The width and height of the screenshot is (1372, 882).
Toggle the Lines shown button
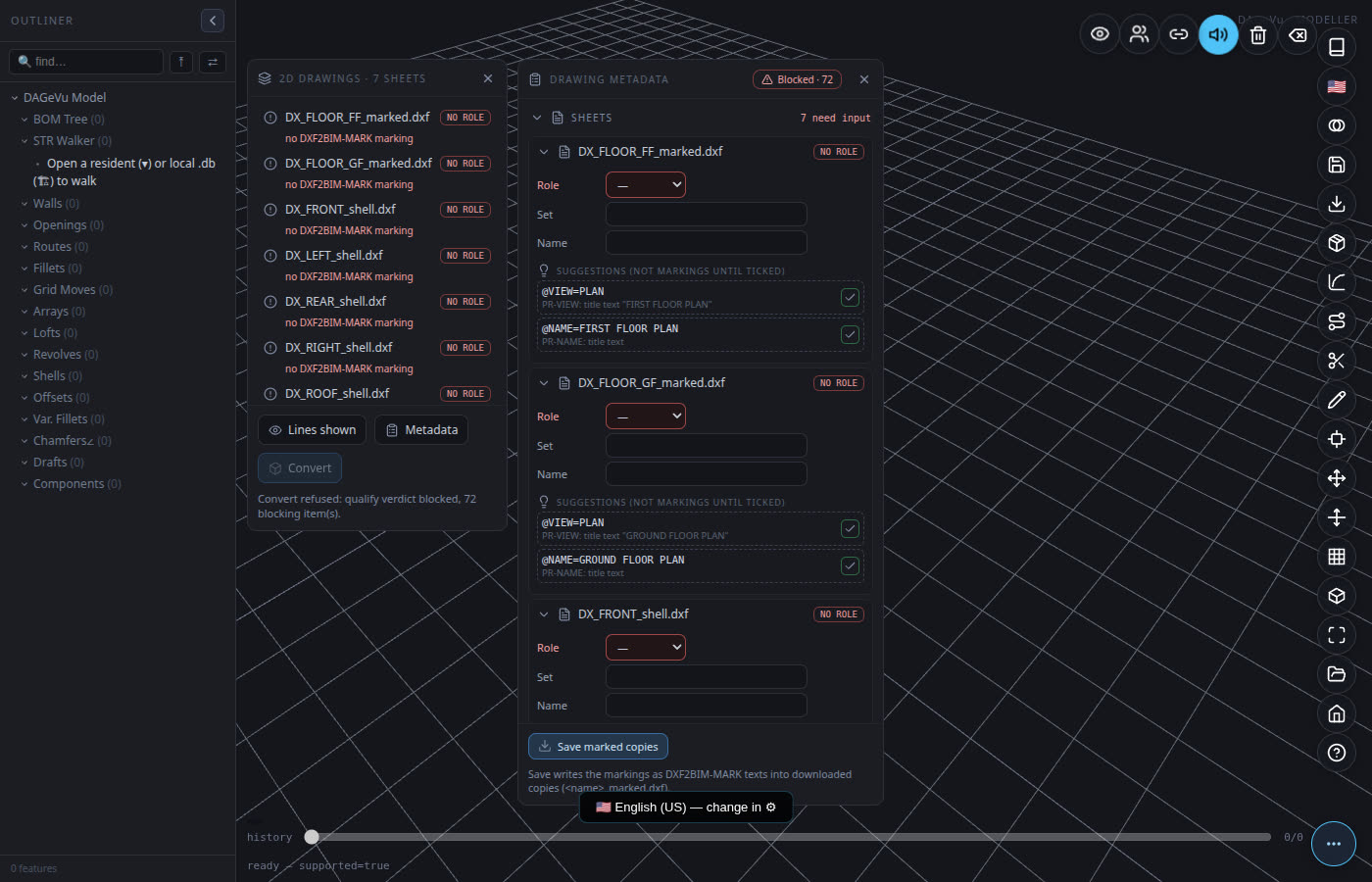(312, 430)
